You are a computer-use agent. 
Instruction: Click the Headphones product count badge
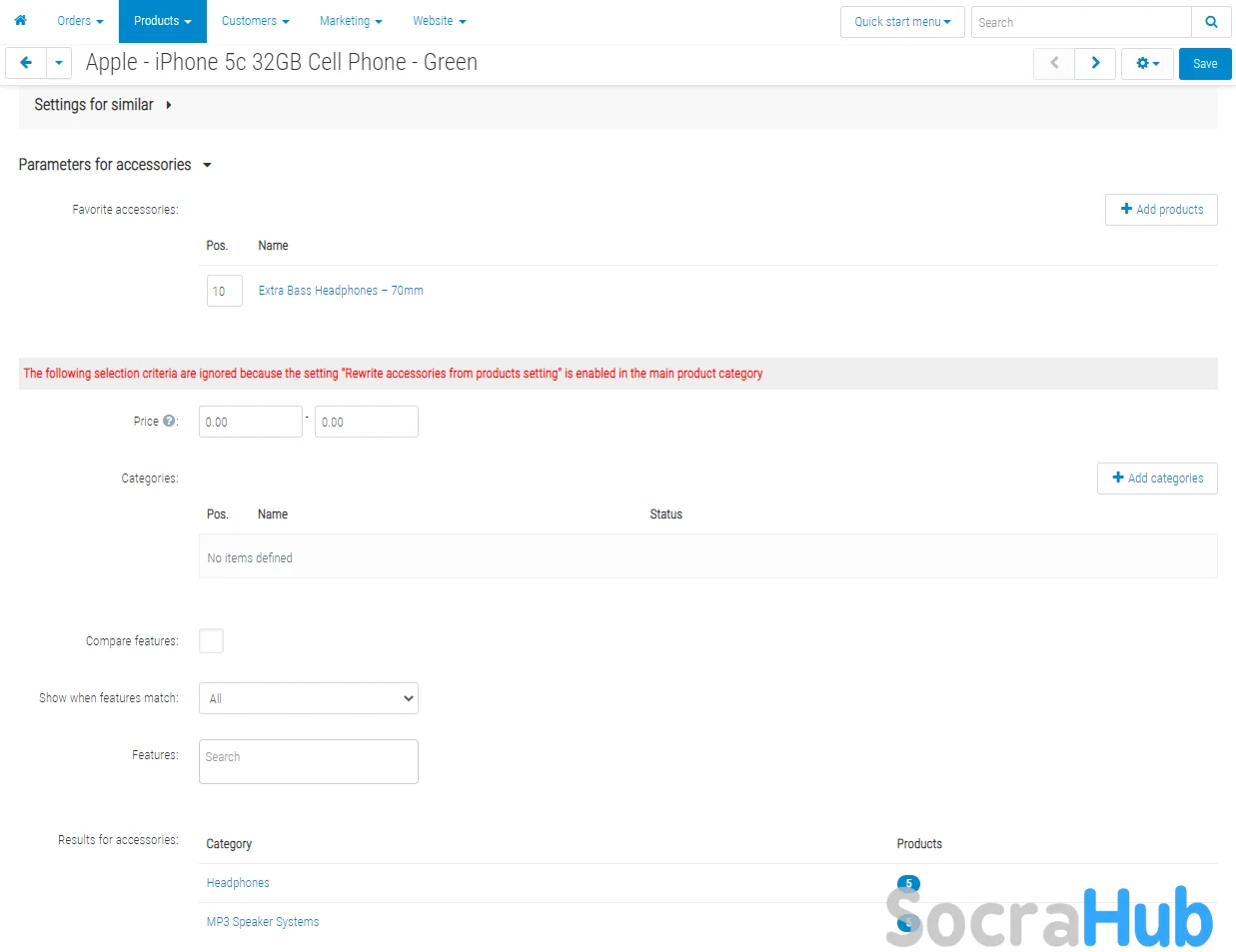pyautogui.click(x=908, y=883)
